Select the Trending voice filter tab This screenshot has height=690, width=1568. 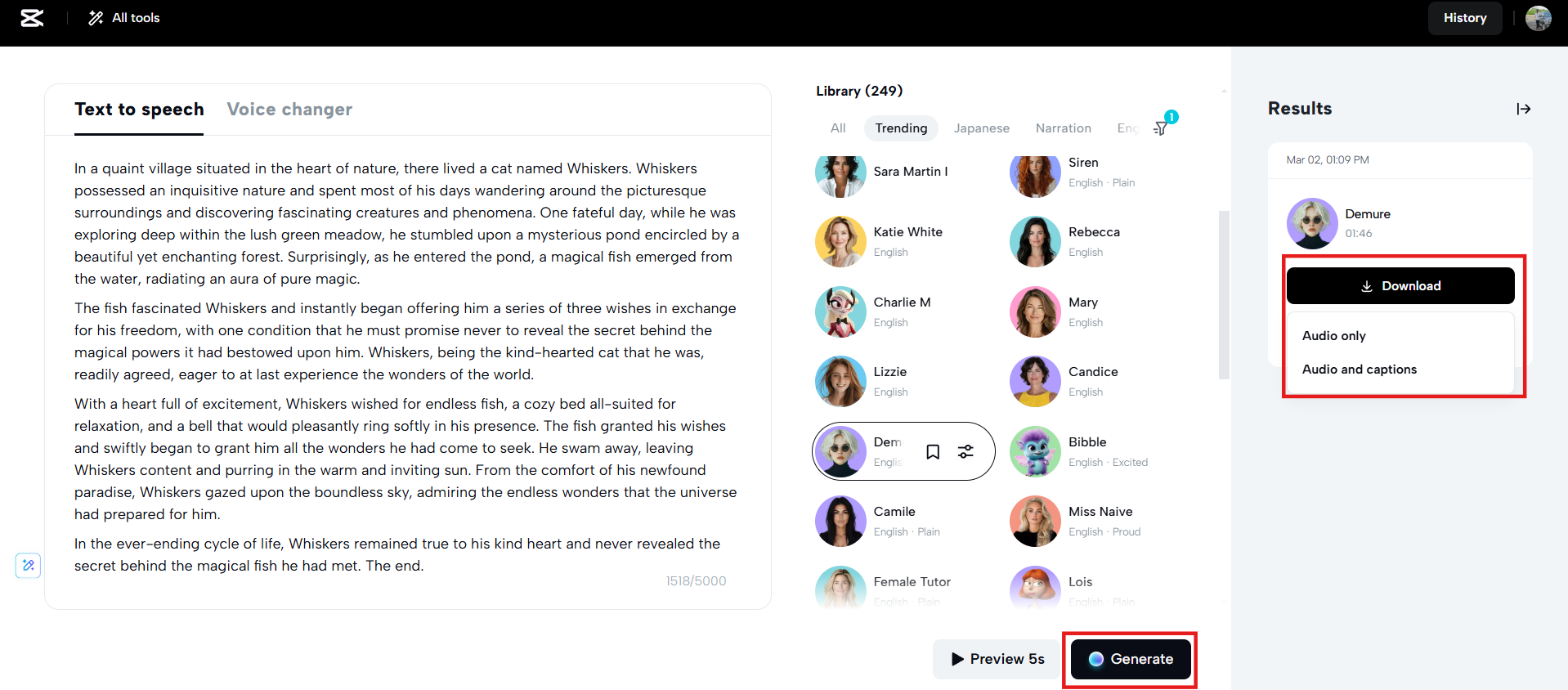(x=901, y=128)
